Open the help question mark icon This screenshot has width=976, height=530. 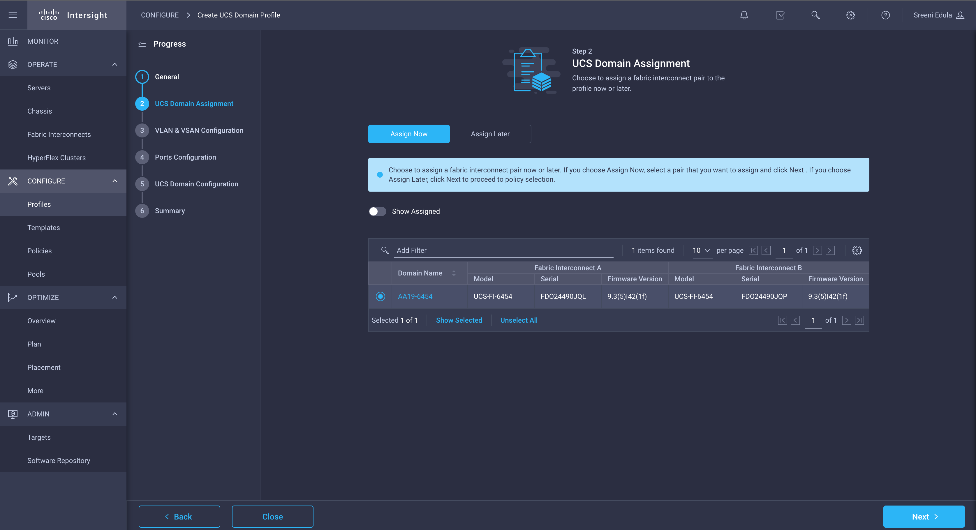point(885,15)
